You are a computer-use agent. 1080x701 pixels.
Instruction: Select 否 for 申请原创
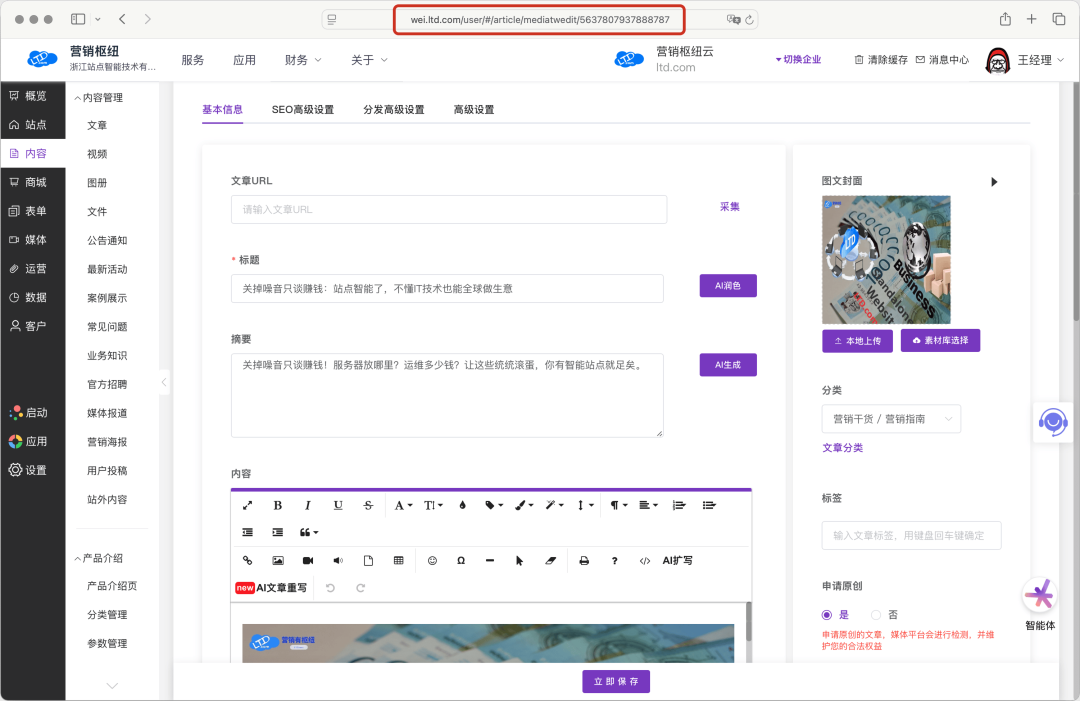pos(876,615)
